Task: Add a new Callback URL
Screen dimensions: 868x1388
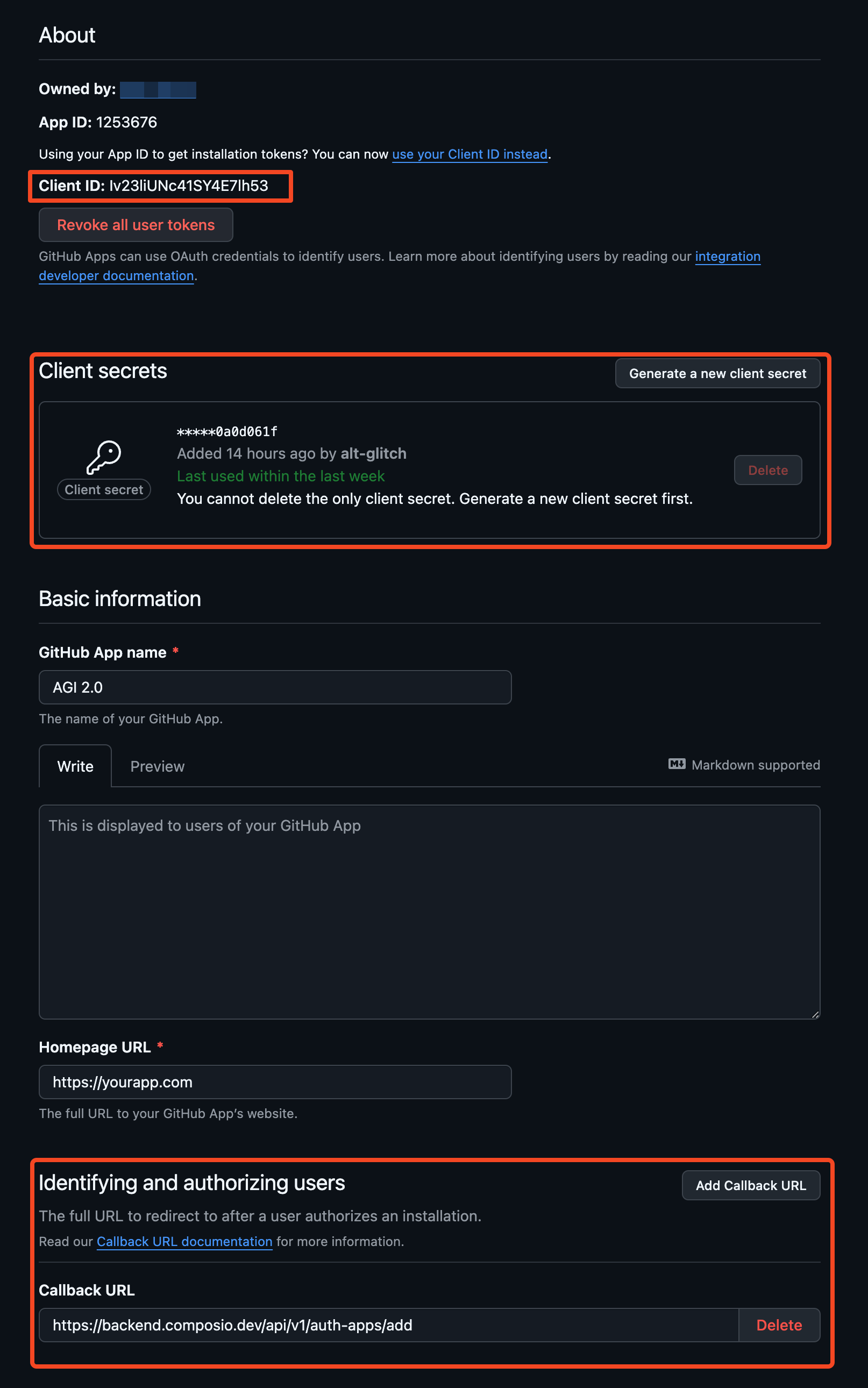Action: pyautogui.click(x=751, y=1185)
